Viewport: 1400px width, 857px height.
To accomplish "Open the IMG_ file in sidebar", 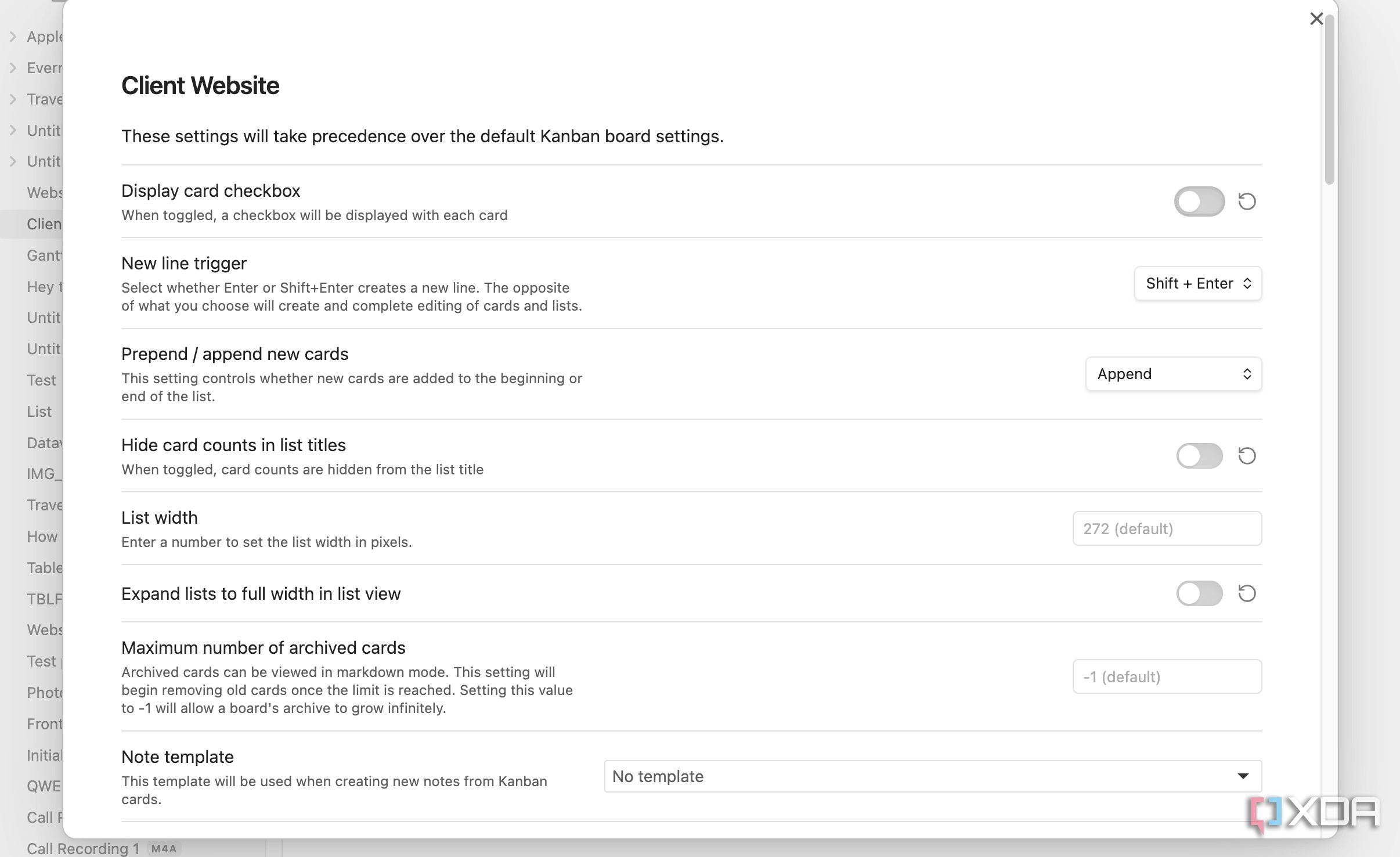I will (x=45, y=474).
